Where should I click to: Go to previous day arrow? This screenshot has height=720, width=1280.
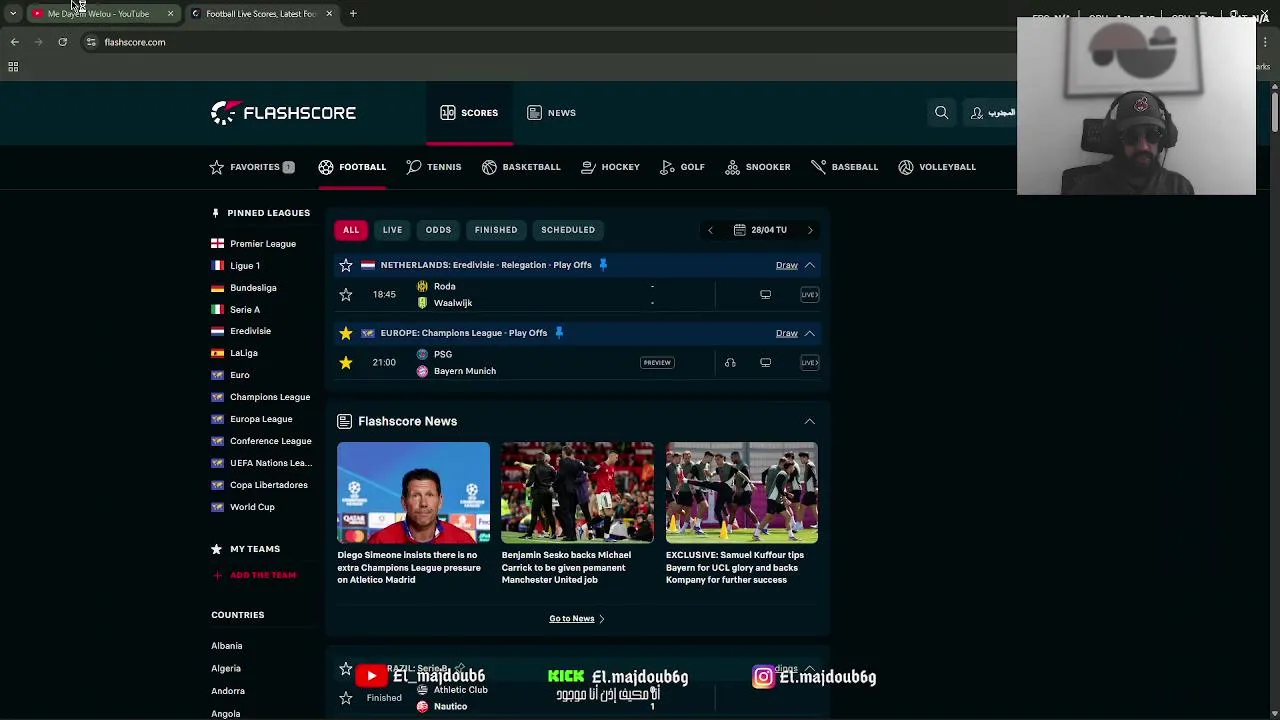click(710, 230)
